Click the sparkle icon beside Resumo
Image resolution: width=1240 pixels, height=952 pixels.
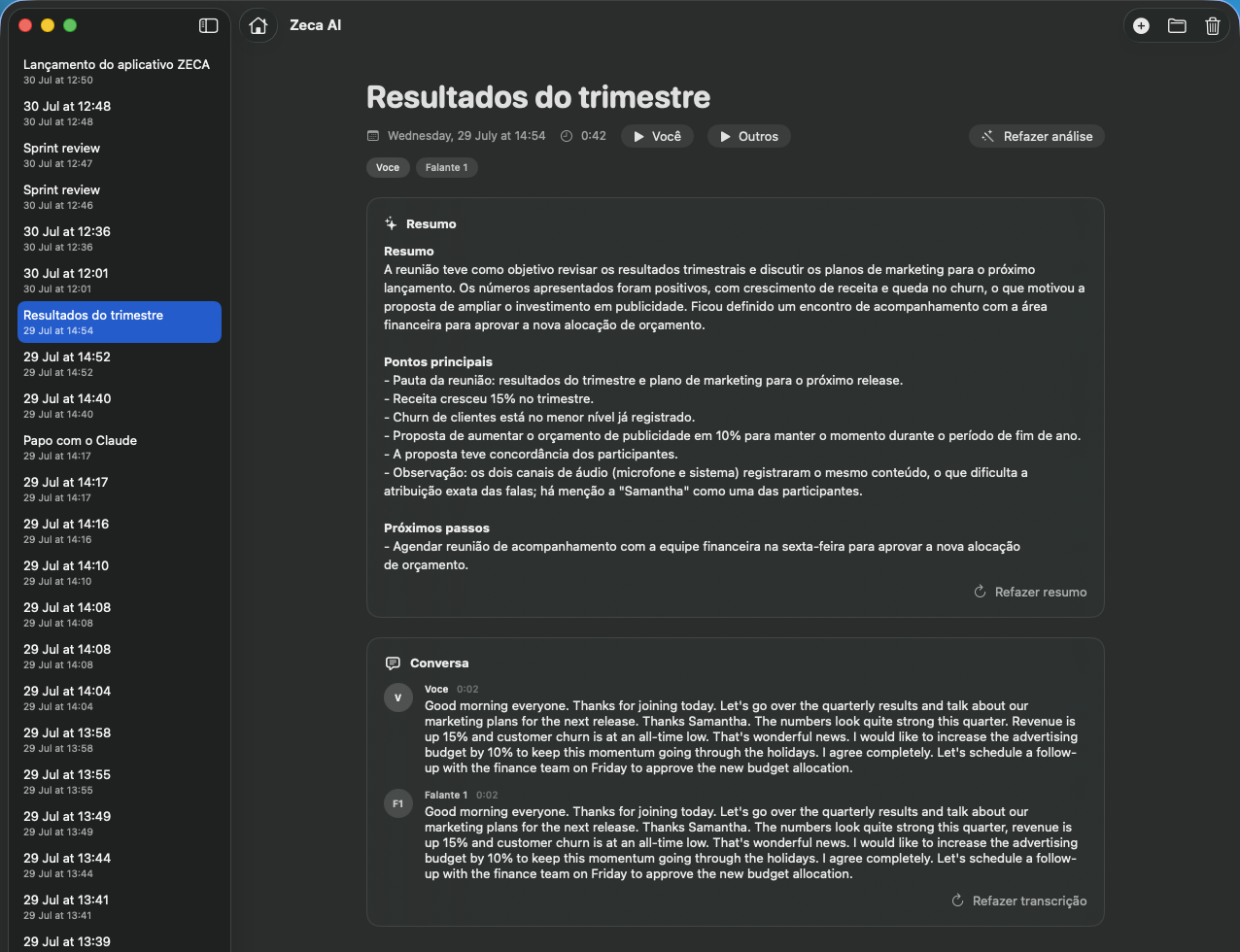pos(391,223)
